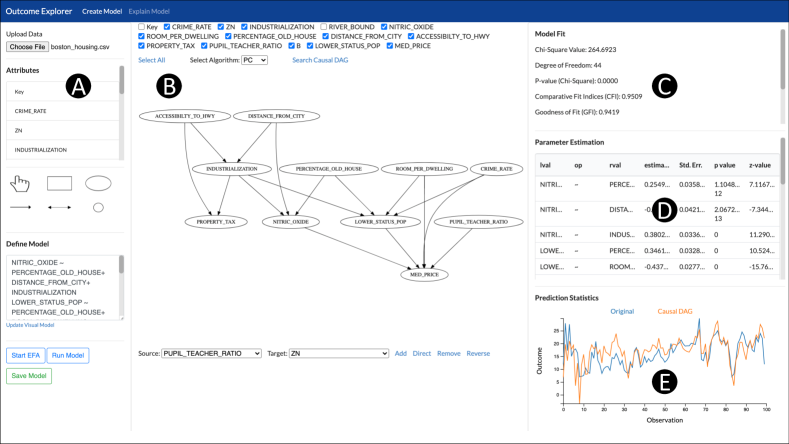Image resolution: width=789 pixels, height=444 pixels.
Task: Select the ACCESSIBILTY_TO_HWY graph node
Action: click(x=185, y=116)
